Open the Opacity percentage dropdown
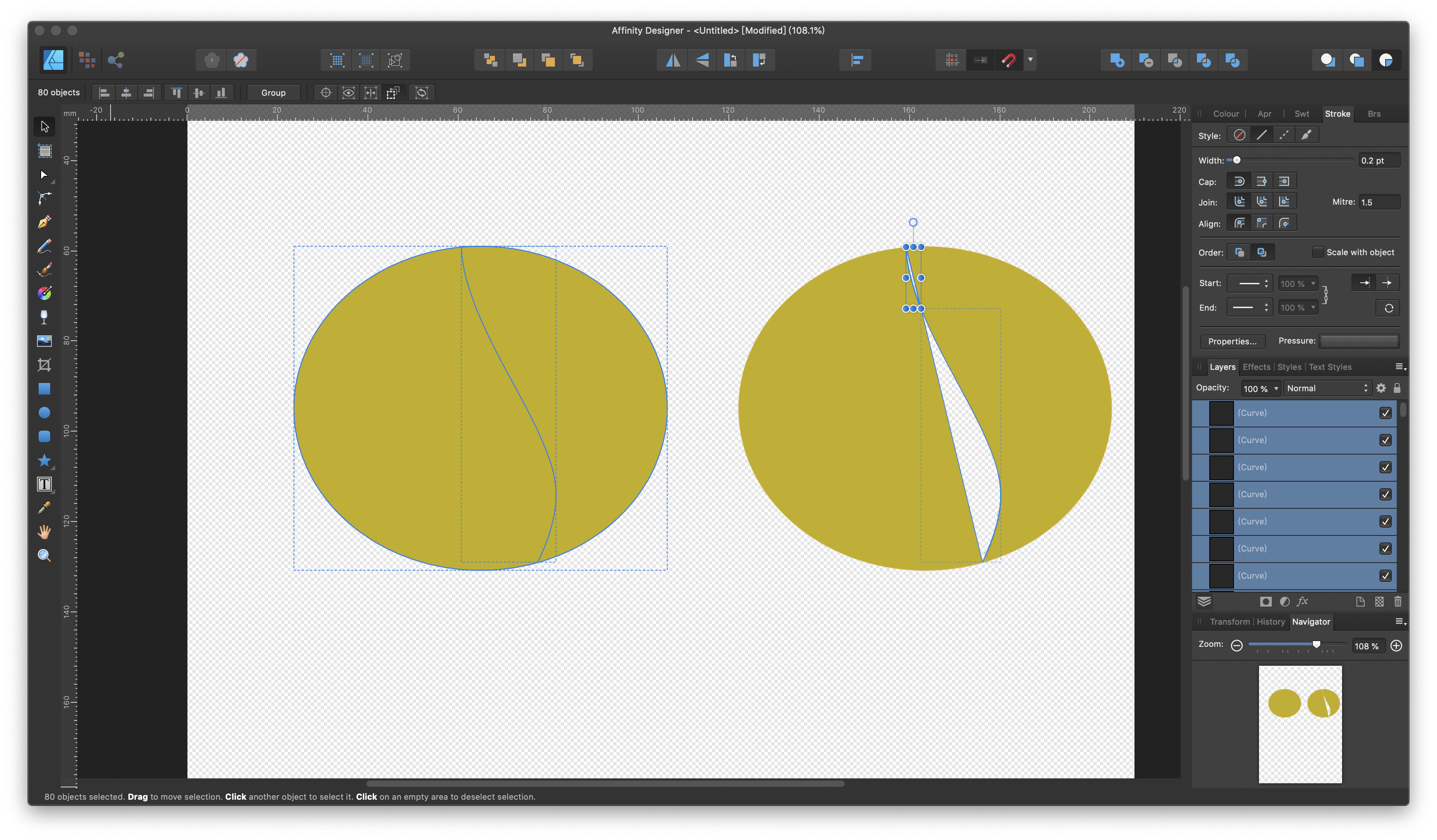1437x840 pixels. (1275, 388)
